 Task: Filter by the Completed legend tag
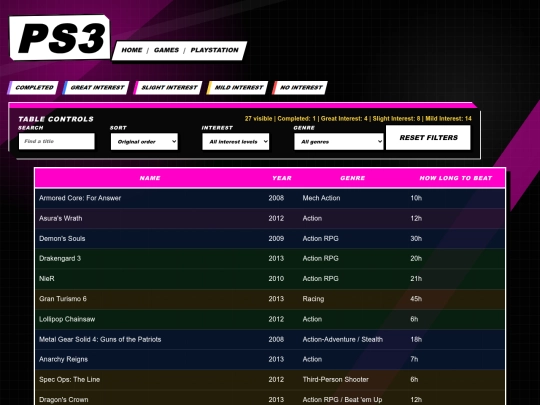point(33,87)
